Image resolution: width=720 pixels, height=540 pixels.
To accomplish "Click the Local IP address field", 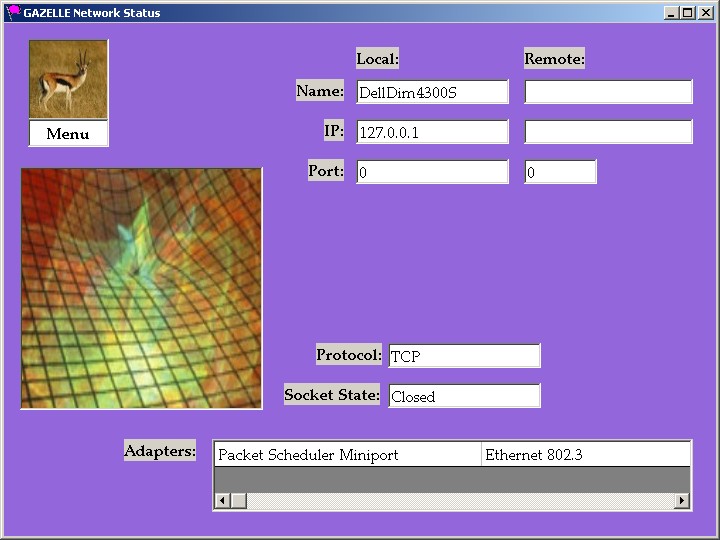I will [x=432, y=132].
